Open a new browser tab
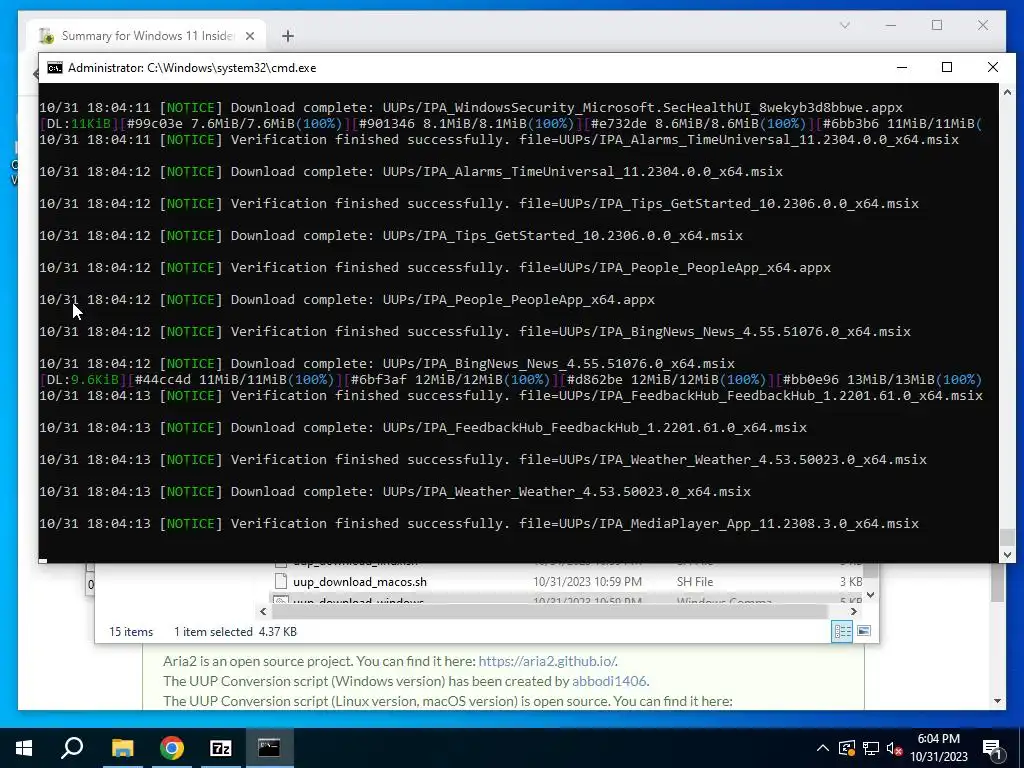 coord(288,36)
